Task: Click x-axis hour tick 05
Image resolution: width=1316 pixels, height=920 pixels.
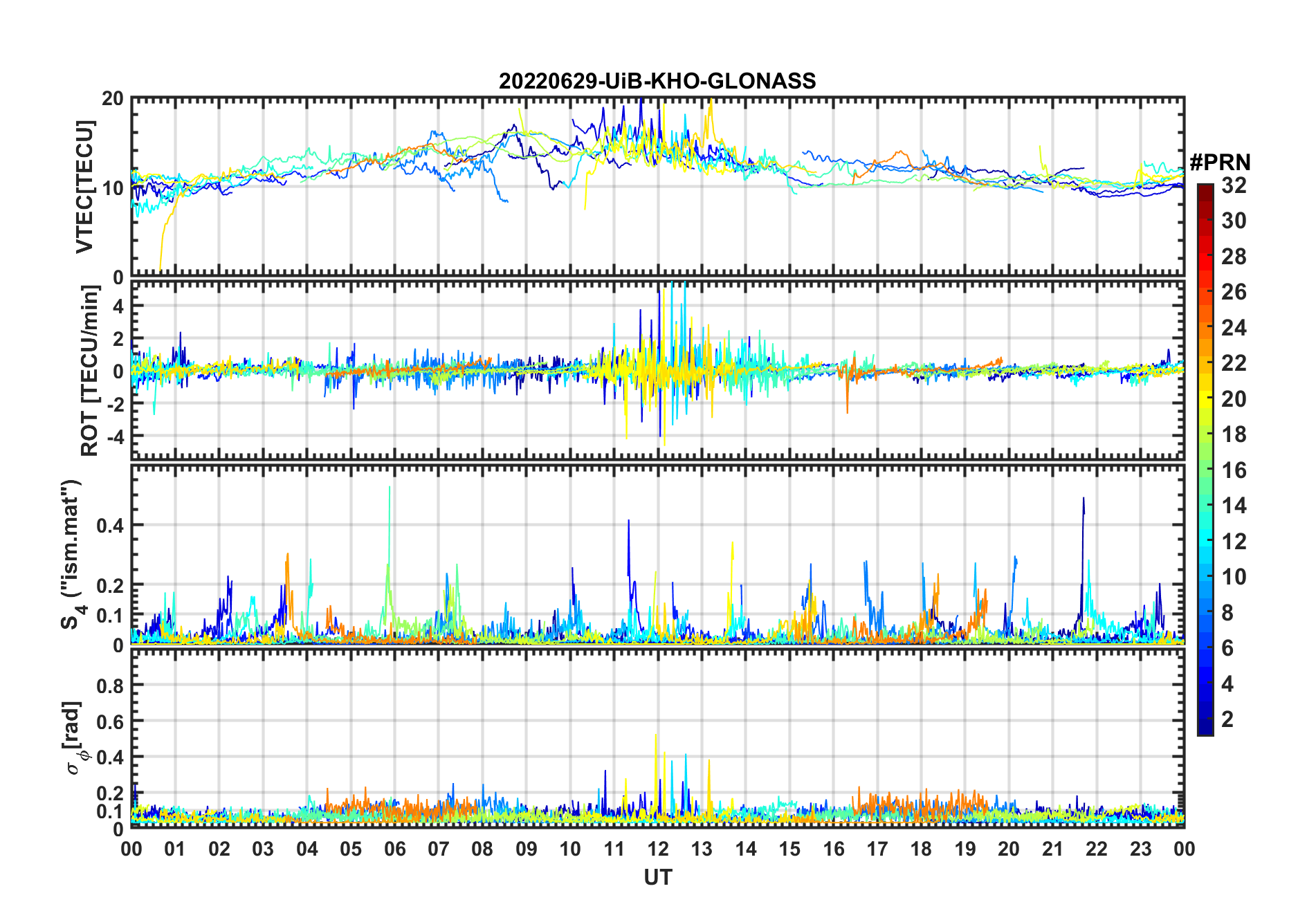Action: pos(351,849)
